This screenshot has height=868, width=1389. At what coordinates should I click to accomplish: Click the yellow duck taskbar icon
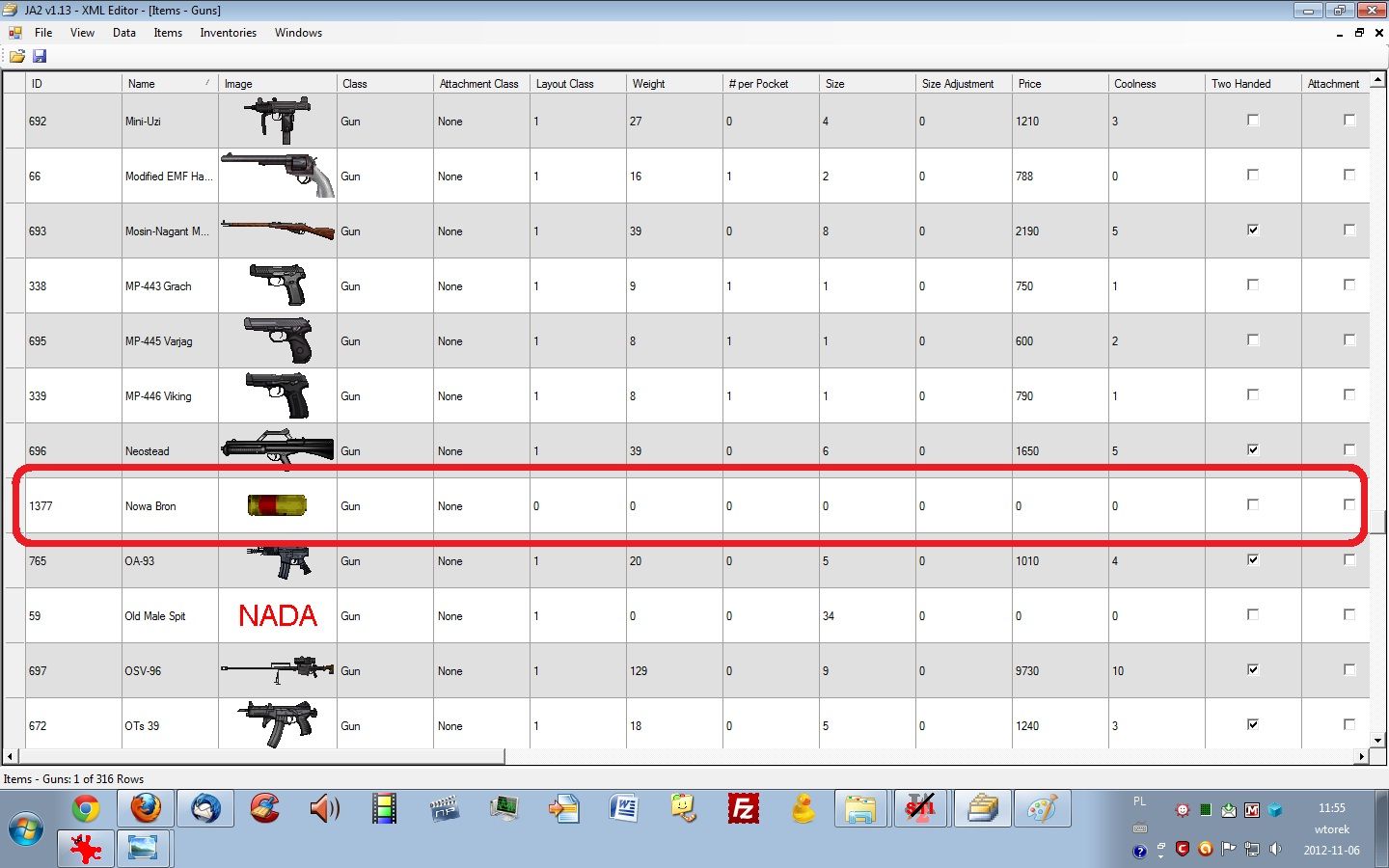pos(803,808)
